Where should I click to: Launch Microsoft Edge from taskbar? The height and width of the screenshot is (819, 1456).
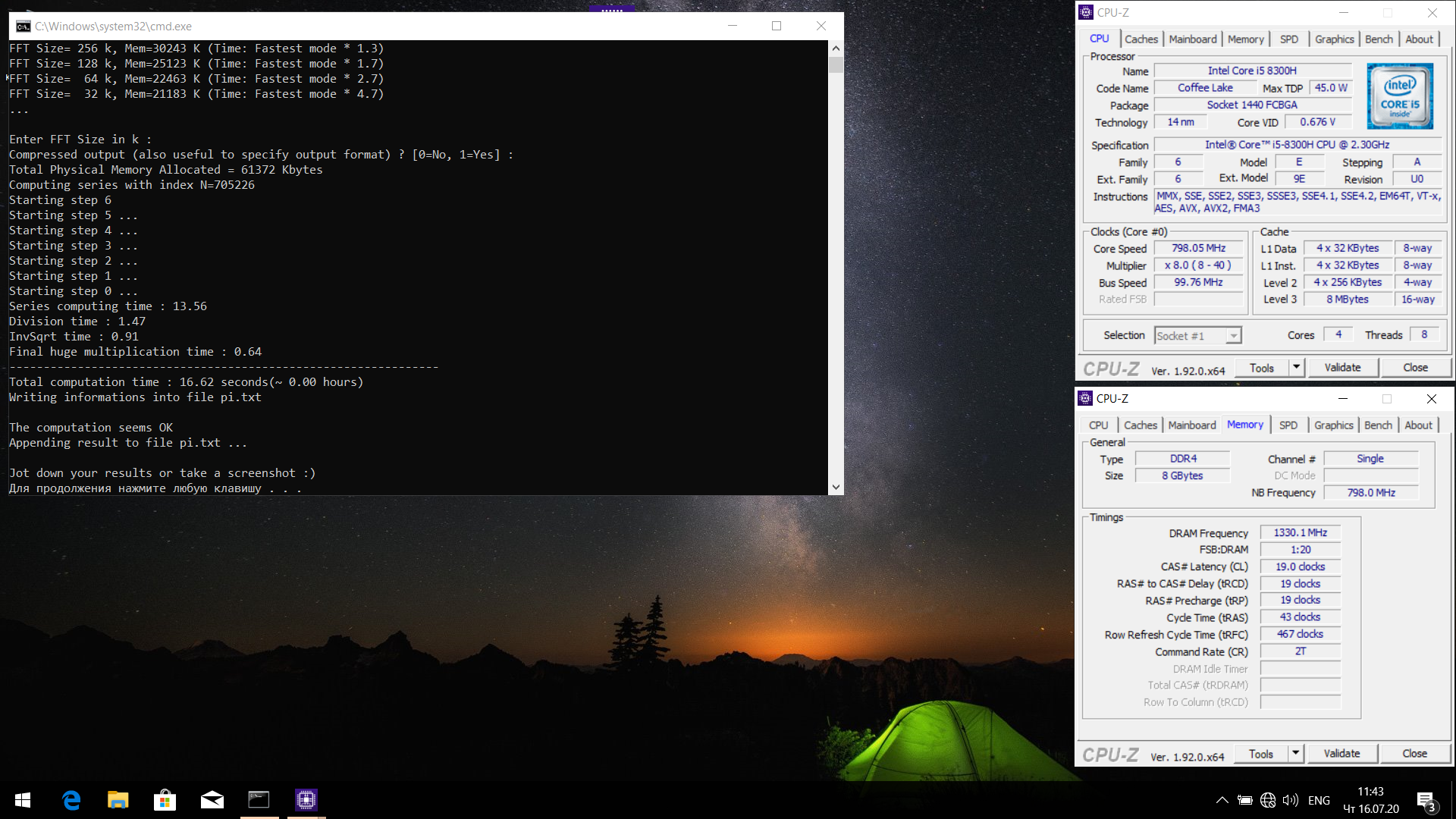[71, 800]
